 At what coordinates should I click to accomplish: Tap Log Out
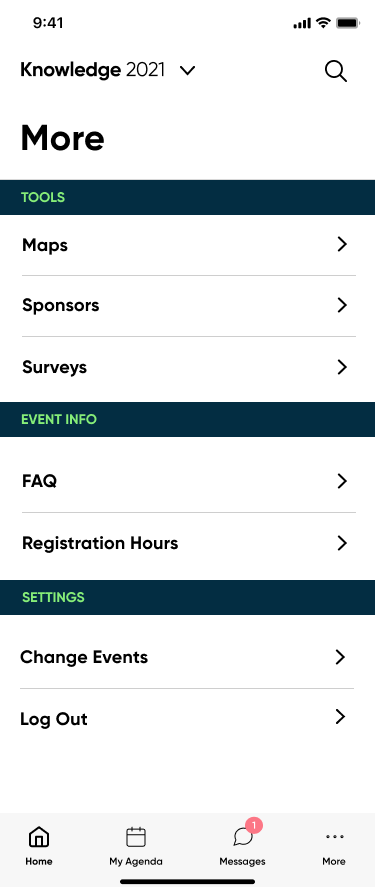click(187, 719)
